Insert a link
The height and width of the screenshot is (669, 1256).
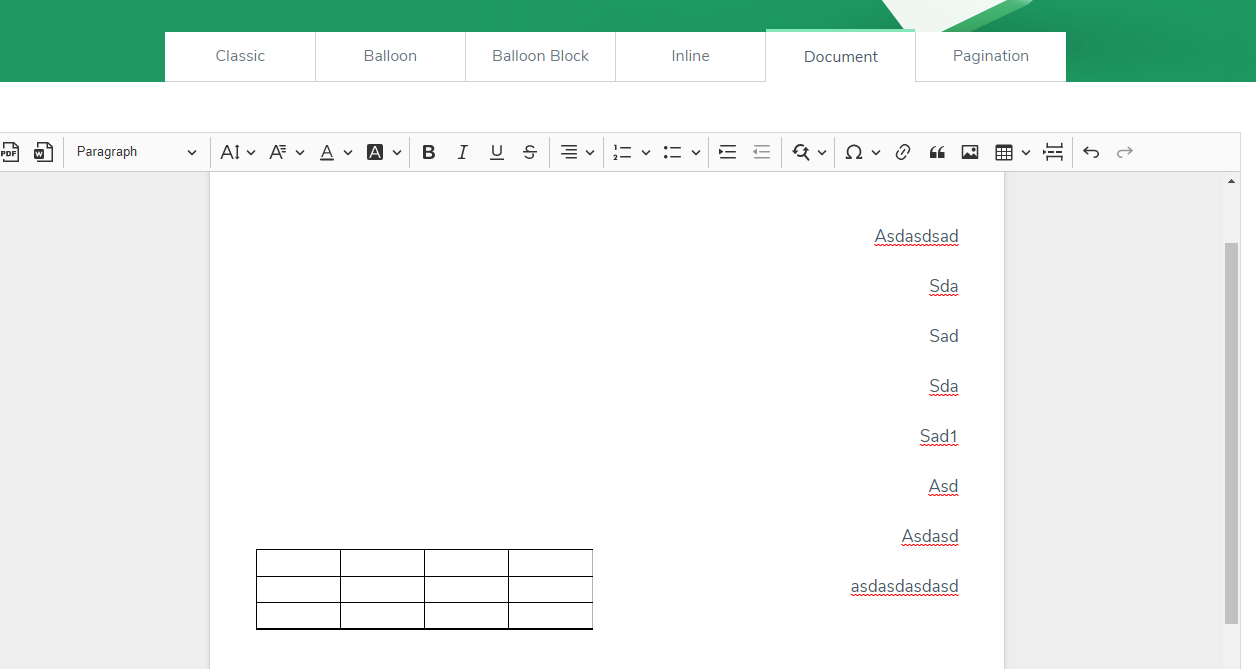point(903,151)
